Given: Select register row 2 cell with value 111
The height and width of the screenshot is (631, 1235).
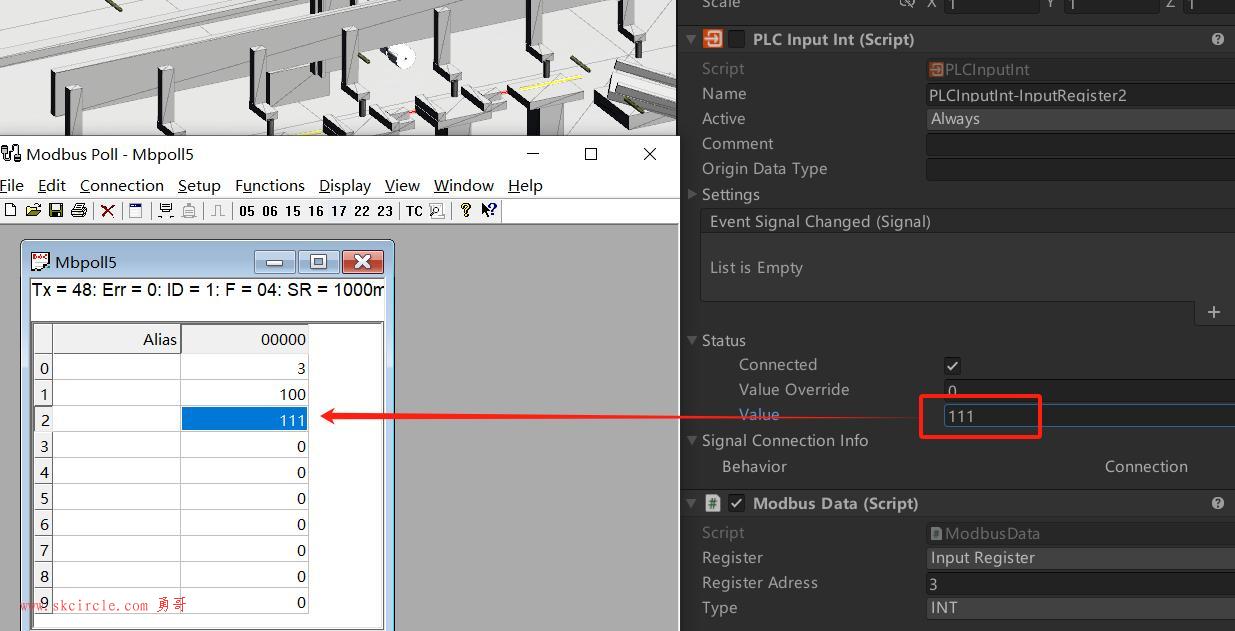Looking at the screenshot, I should 244,420.
